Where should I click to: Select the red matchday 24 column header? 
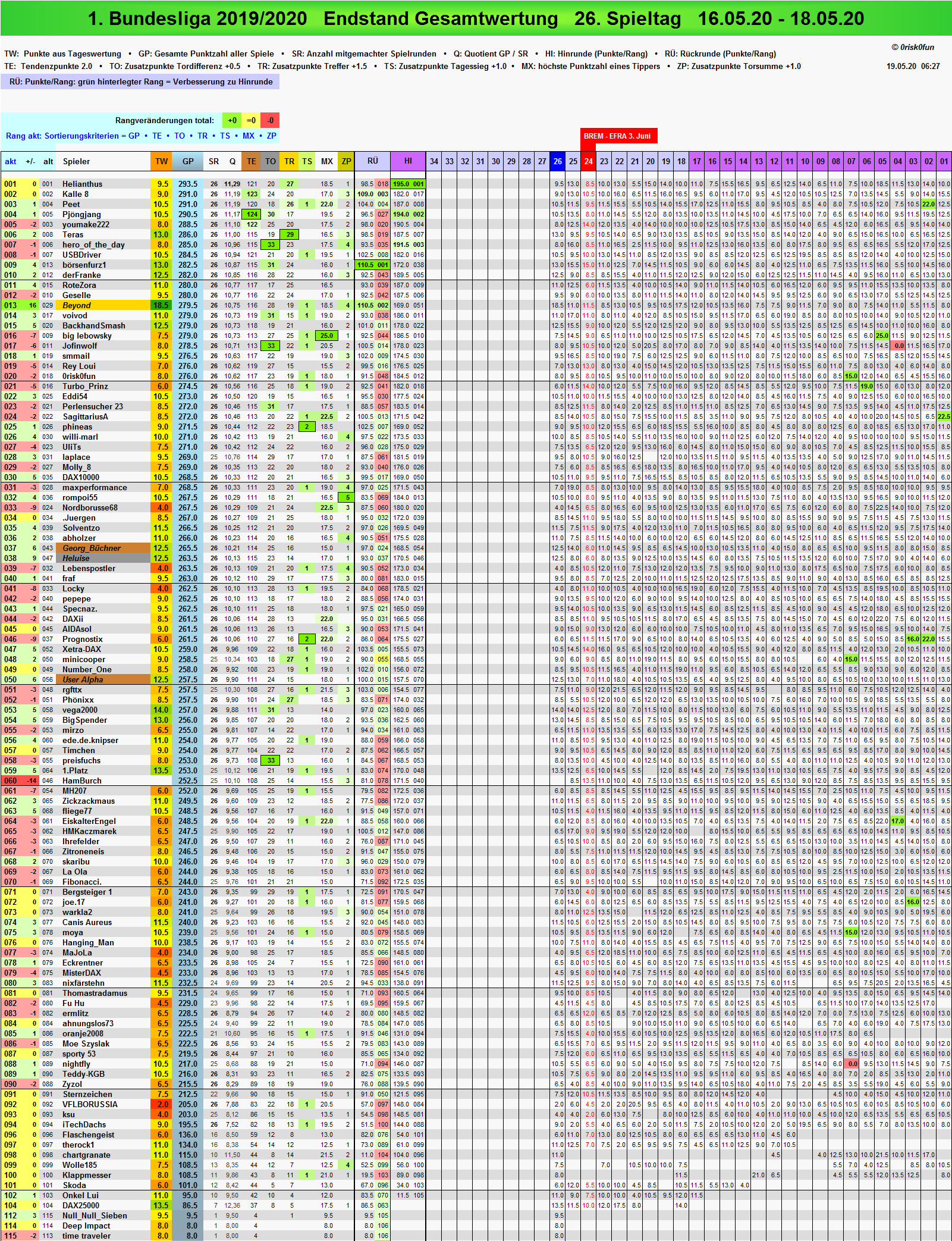pos(588,161)
